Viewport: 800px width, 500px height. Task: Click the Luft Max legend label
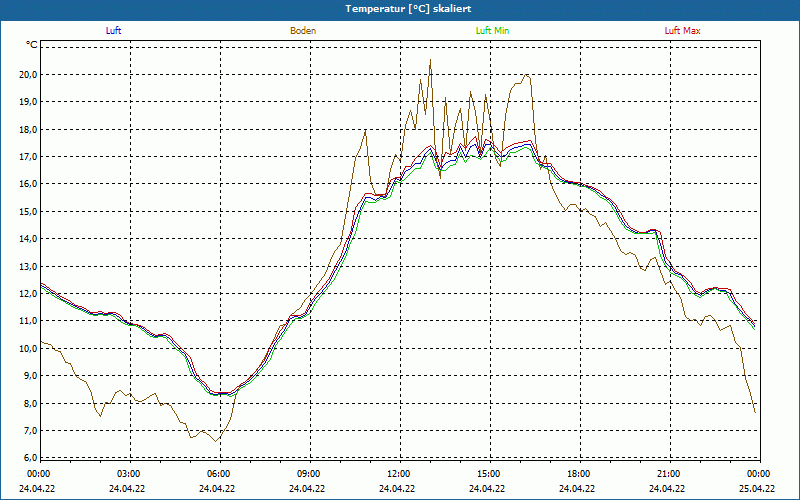tap(682, 31)
